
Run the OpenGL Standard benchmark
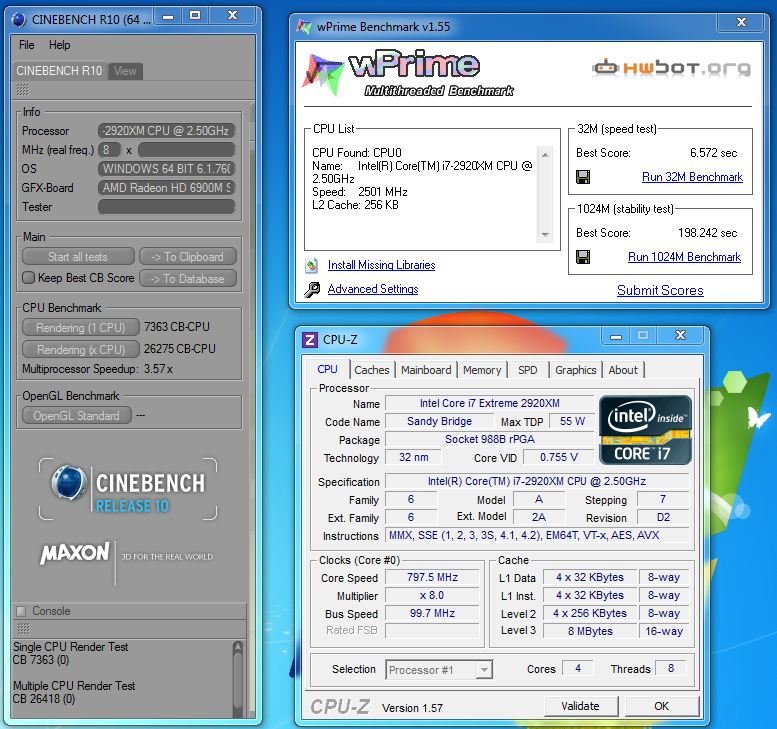(x=77, y=415)
